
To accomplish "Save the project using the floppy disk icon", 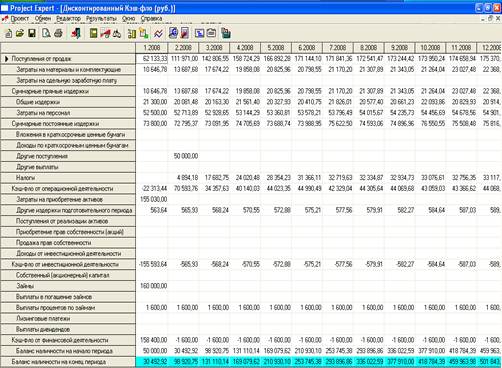I will (32, 33).
